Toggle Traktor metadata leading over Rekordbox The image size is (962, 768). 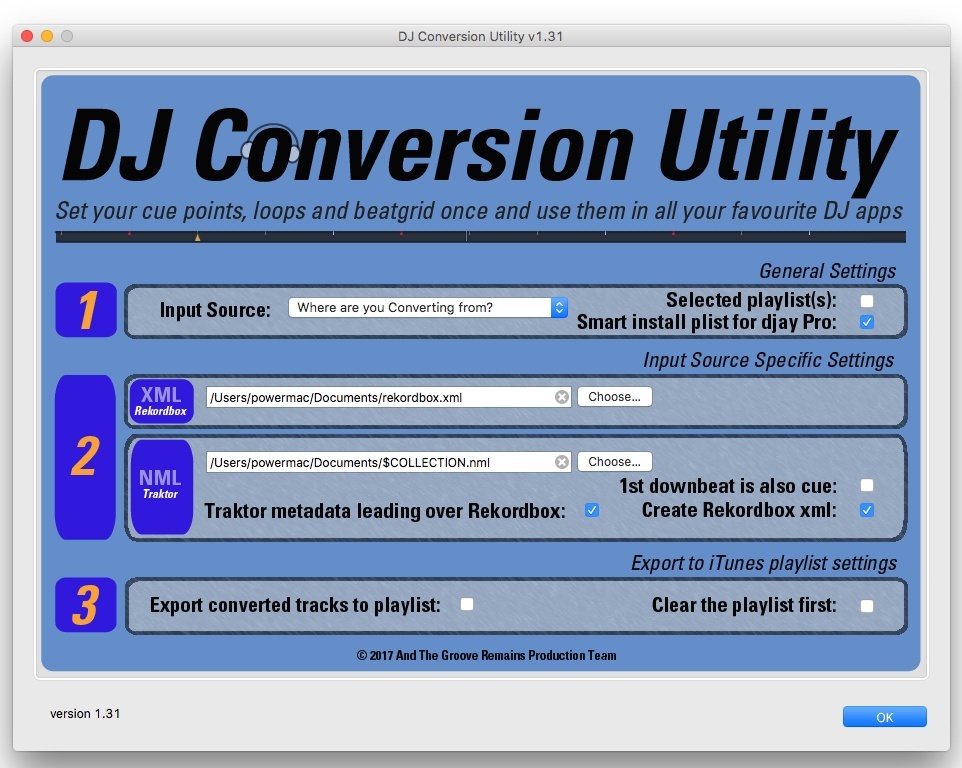[591, 510]
